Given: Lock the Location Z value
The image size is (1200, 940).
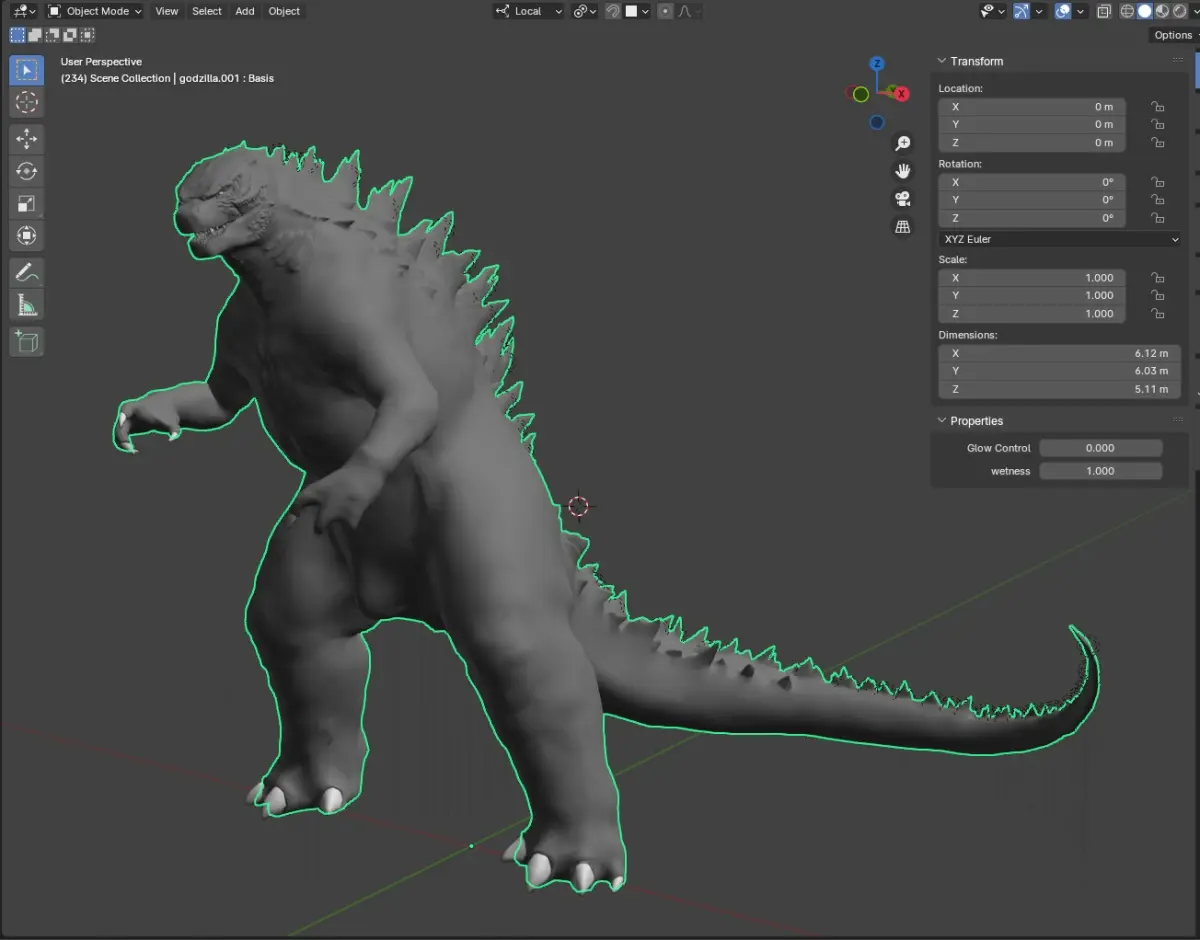Looking at the screenshot, I should tap(1157, 143).
